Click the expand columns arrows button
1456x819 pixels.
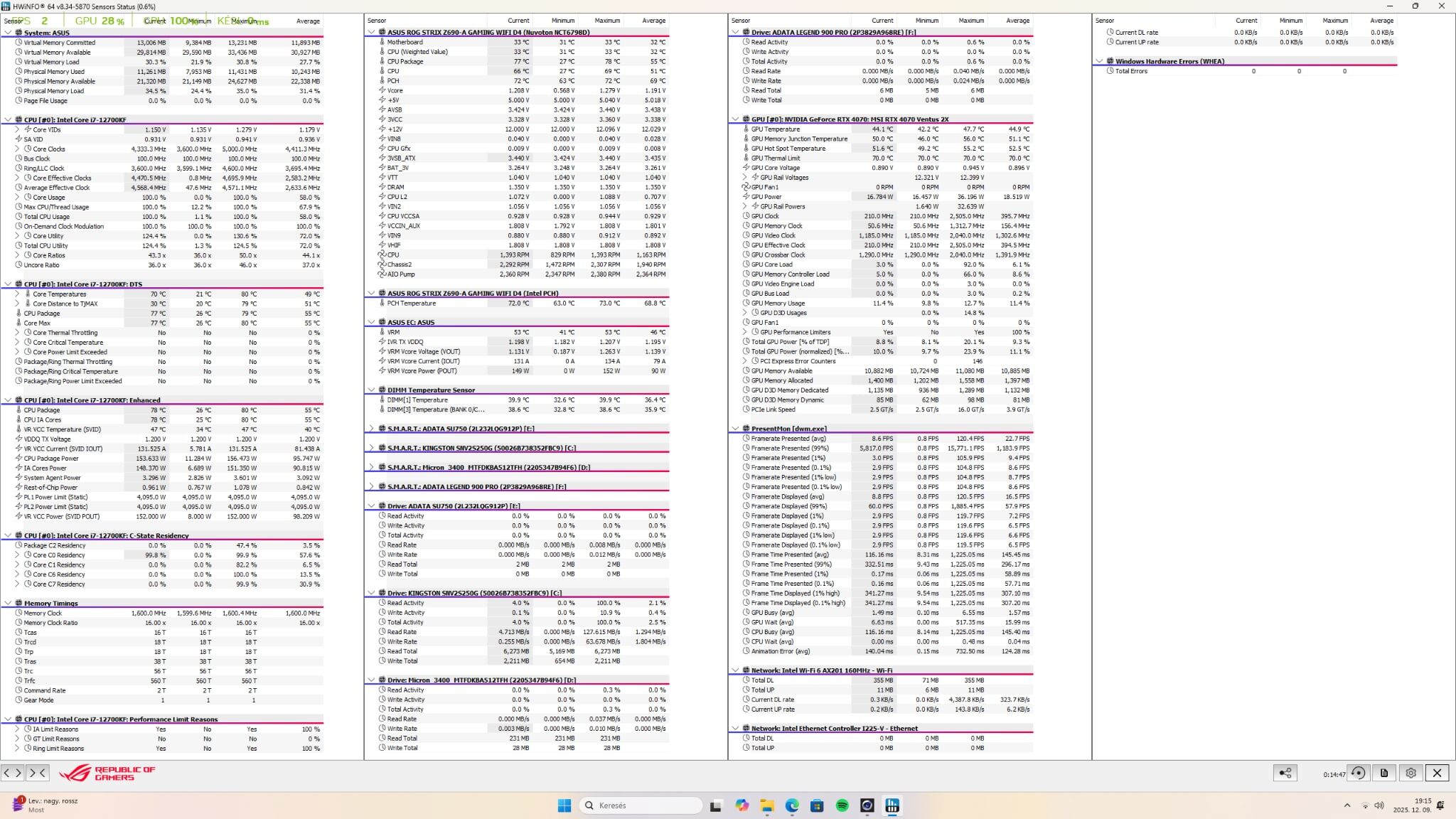(x=12, y=773)
